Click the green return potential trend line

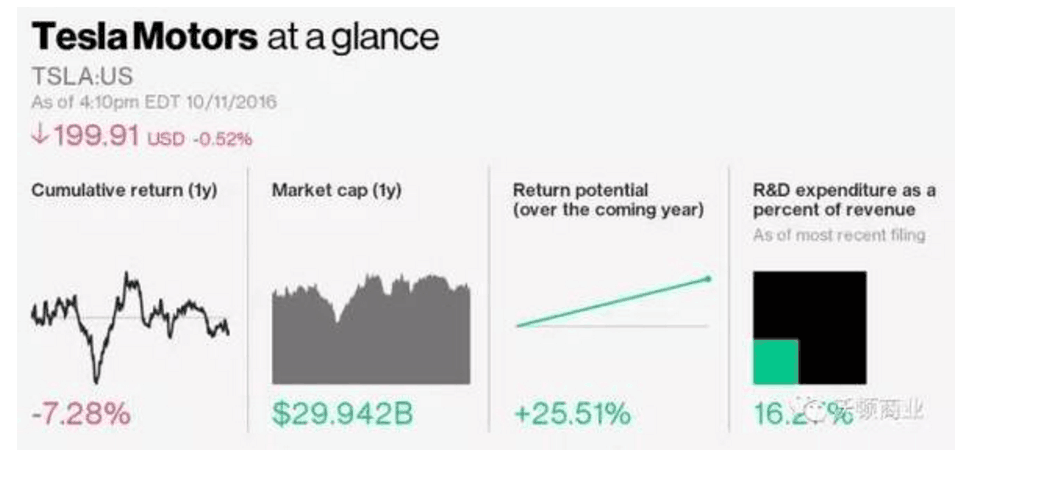pyautogui.click(x=613, y=302)
